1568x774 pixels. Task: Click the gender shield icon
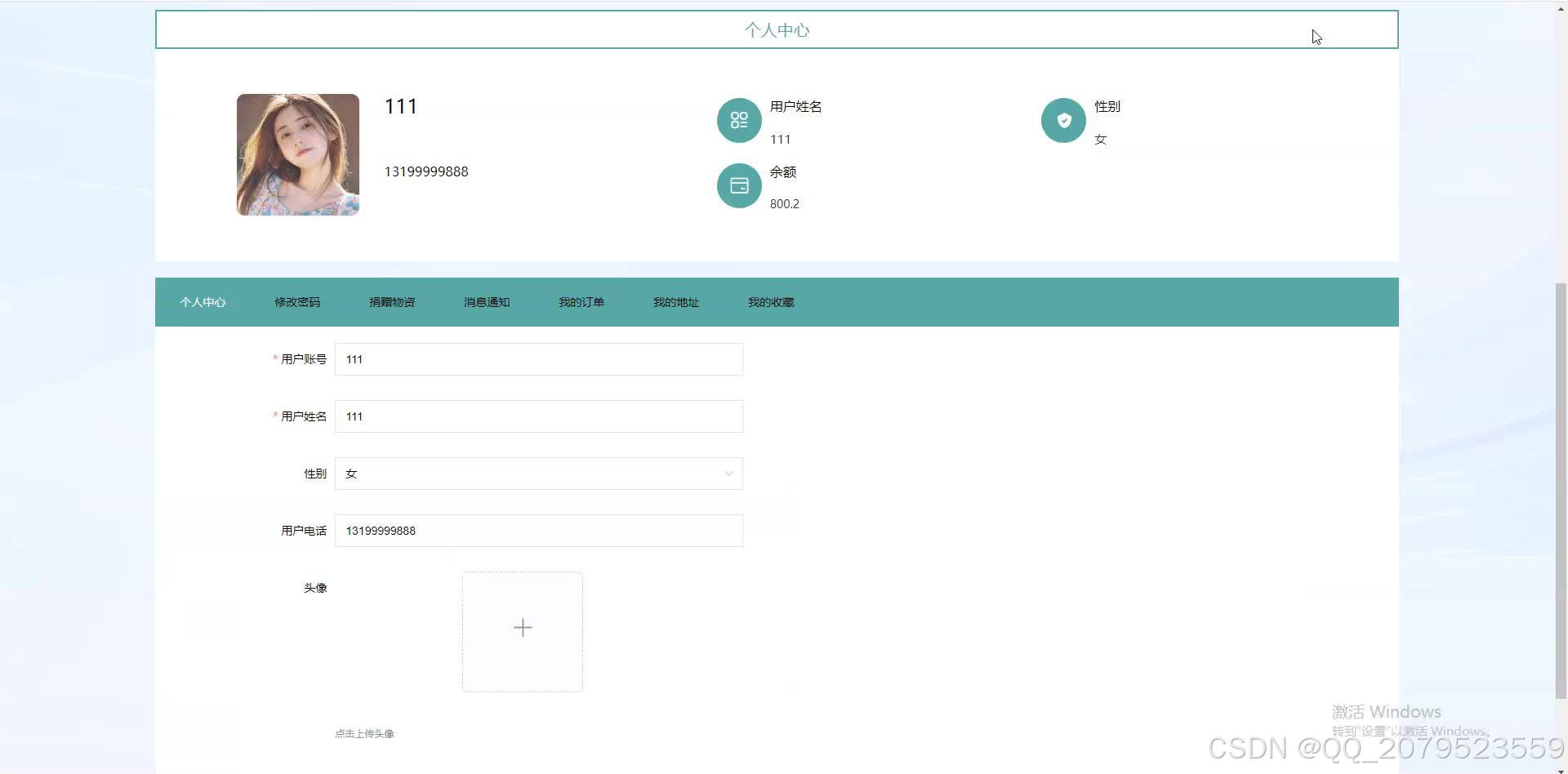(x=1063, y=120)
